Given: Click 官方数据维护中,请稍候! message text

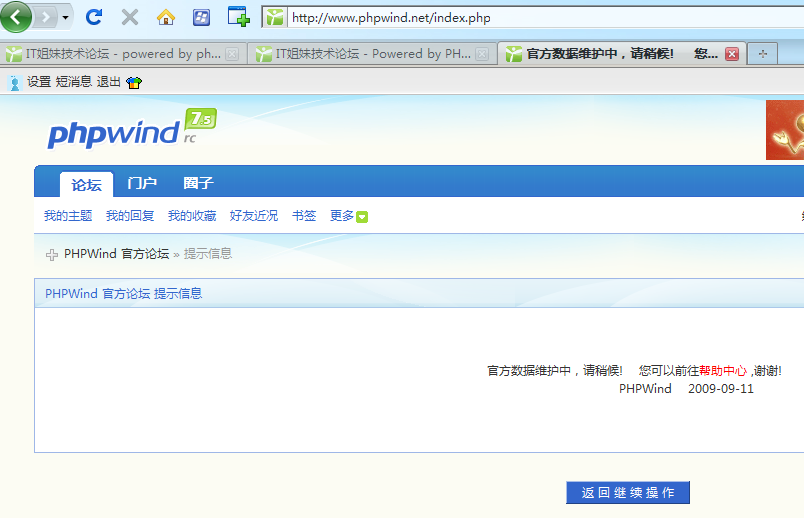Looking at the screenshot, I should (x=554, y=371).
